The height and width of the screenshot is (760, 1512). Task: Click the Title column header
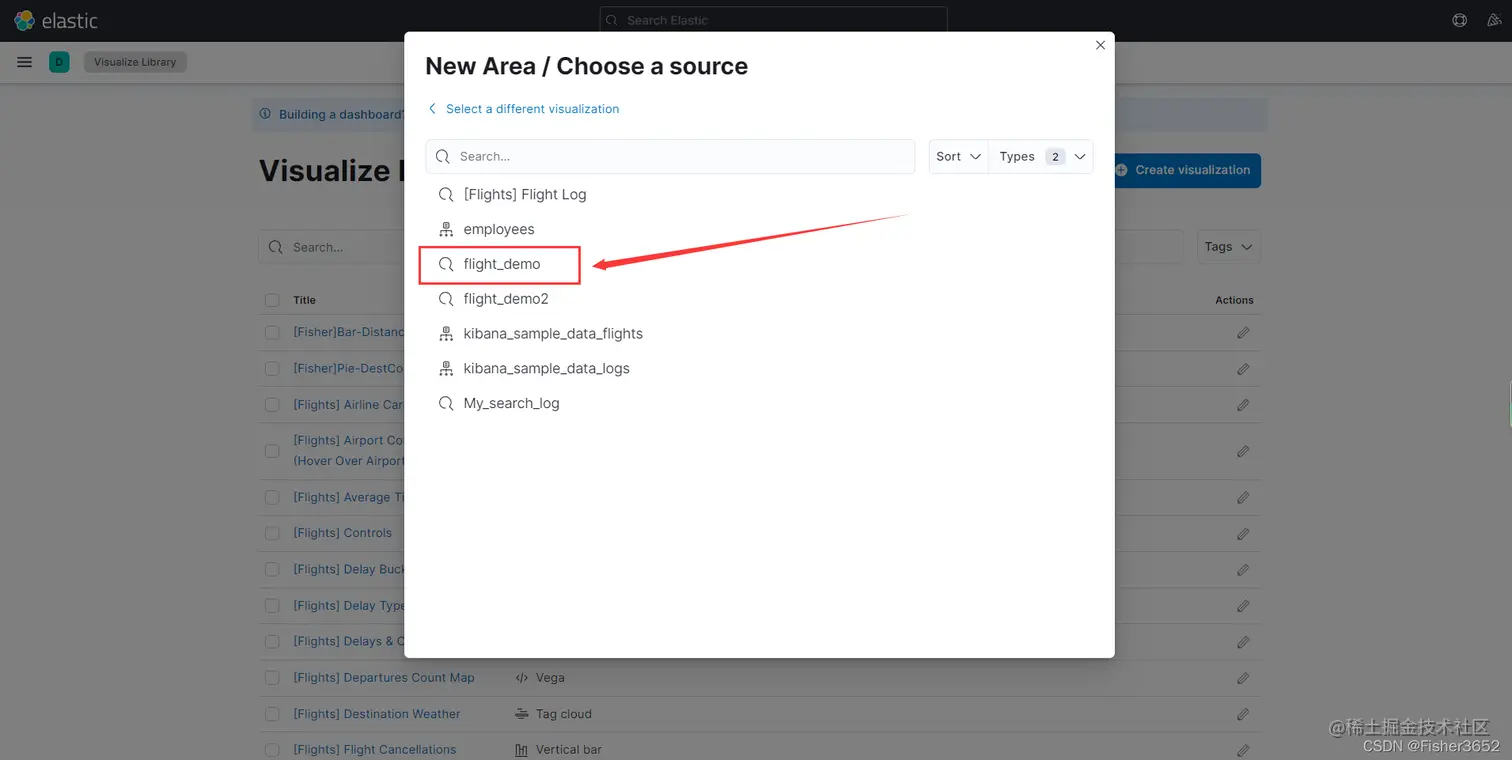pyautogui.click(x=305, y=300)
